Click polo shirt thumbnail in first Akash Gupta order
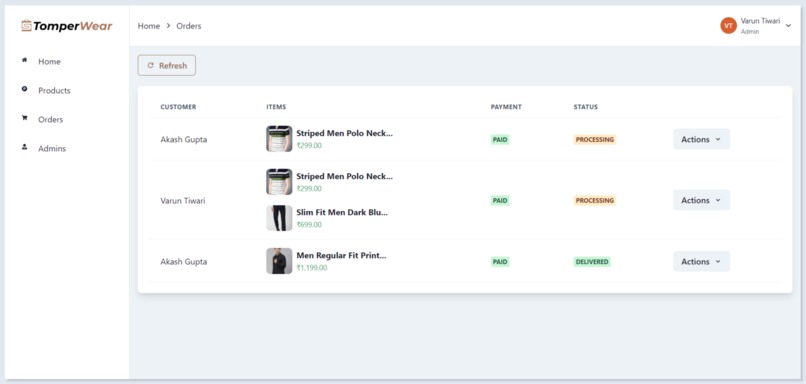Image resolution: width=806 pixels, height=384 pixels. (279, 139)
